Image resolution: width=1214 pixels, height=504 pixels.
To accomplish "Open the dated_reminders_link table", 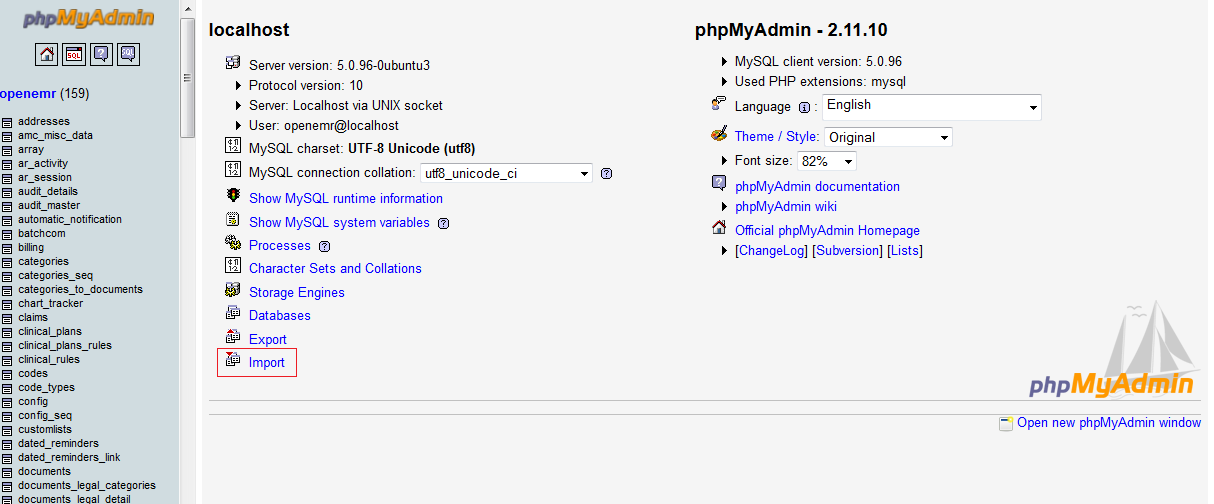I will click(x=69, y=457).
